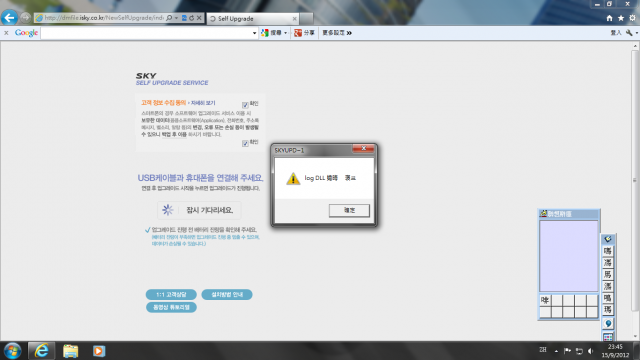Viewport: 640px width, 360px height.
Task: Open 1:1 고객상담 customer support
Action: pos(171,294)
